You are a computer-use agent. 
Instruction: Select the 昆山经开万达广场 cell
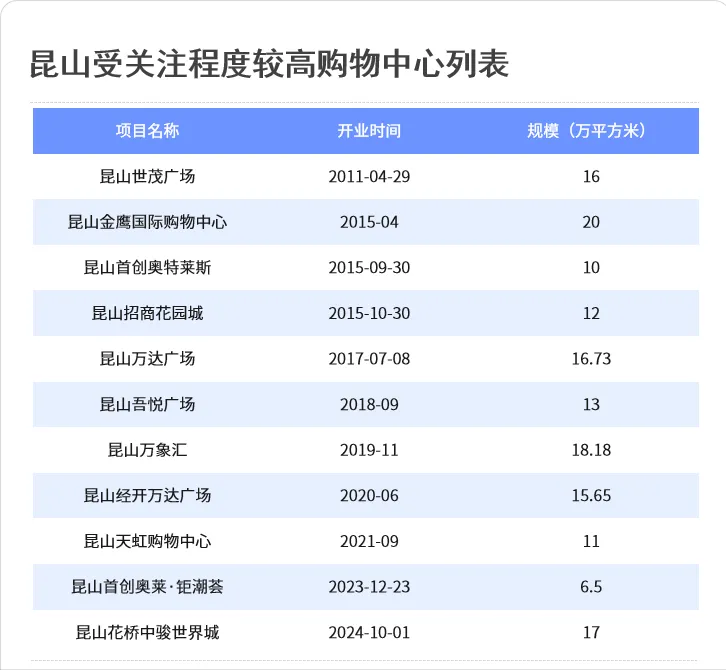tap(147, 495)
